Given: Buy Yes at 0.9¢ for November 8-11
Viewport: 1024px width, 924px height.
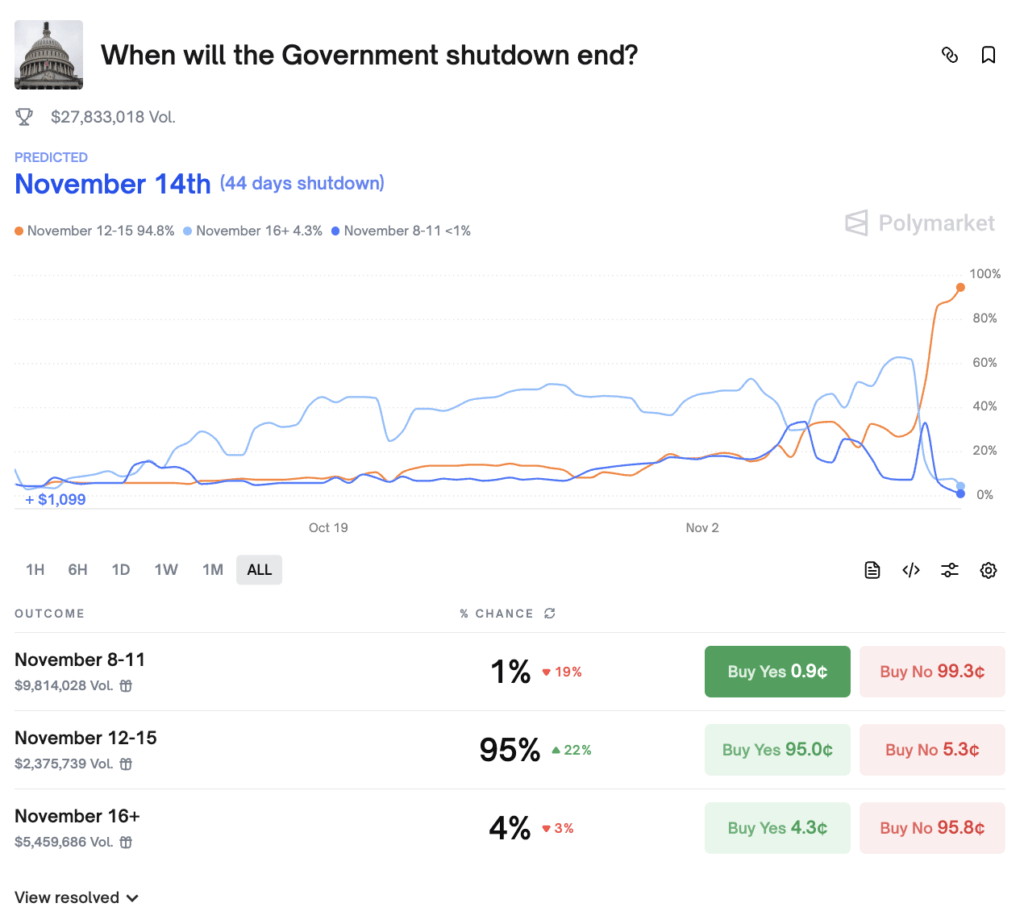Looking at the screenshot, I should 777,672.
